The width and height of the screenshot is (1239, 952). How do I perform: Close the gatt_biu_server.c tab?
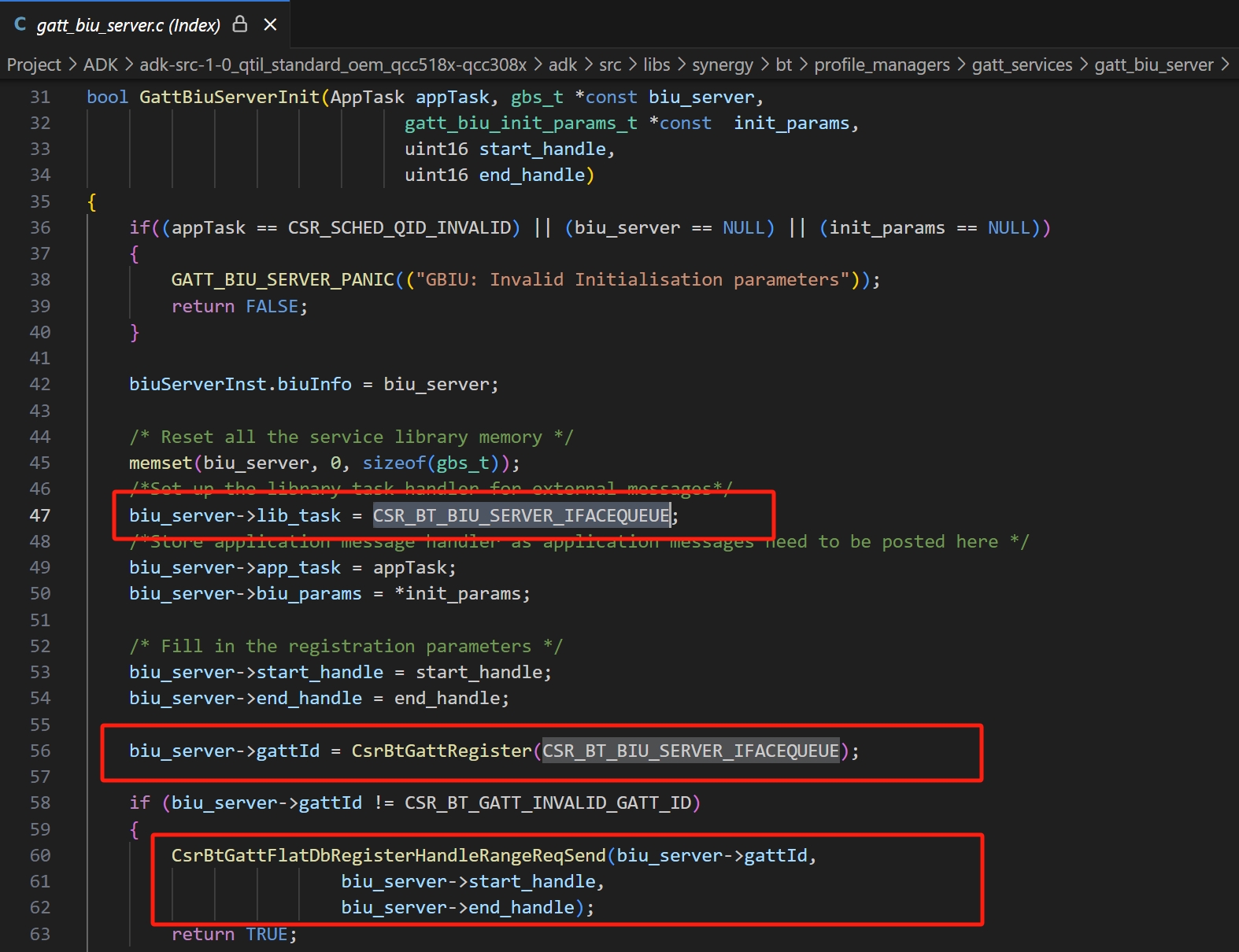[x=270, y=24]
